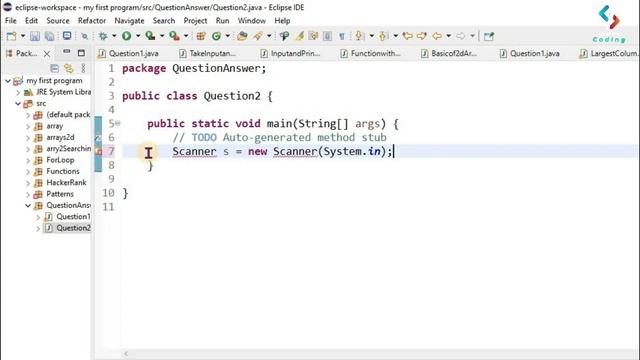This screenshot has width=640, height=360.
Task: Click the Skip All Breakpoints icon
Action: [84, 36]
